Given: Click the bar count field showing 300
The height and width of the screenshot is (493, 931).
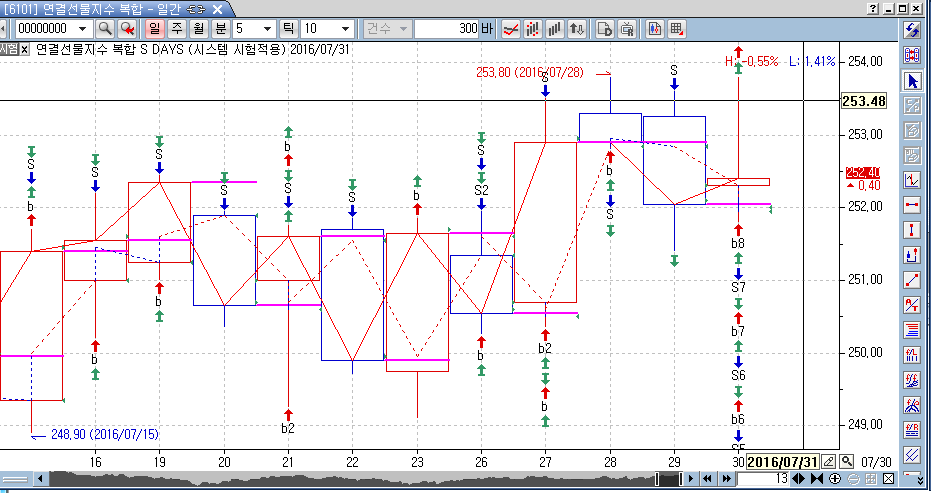Looking at the screenshot, I should click(452, 29).
